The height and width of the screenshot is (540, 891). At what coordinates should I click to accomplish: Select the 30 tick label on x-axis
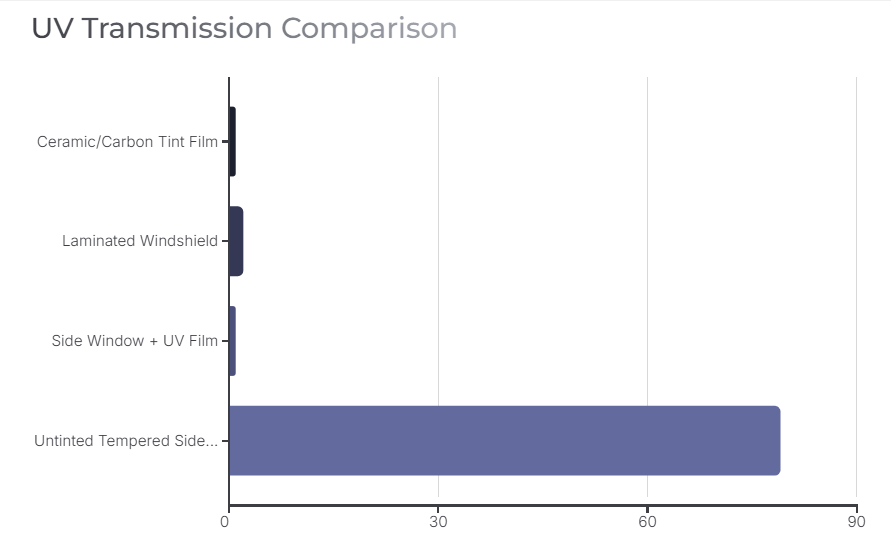click(x=438, y=521)
